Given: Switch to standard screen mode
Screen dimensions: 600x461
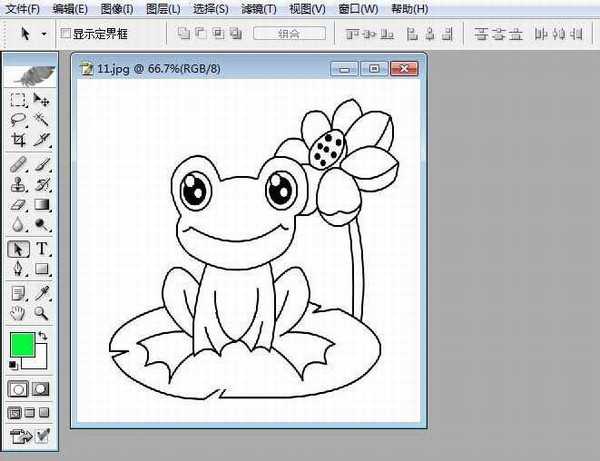Looking at the screenshot, I should pyautogui.click(x=15, y=412).
